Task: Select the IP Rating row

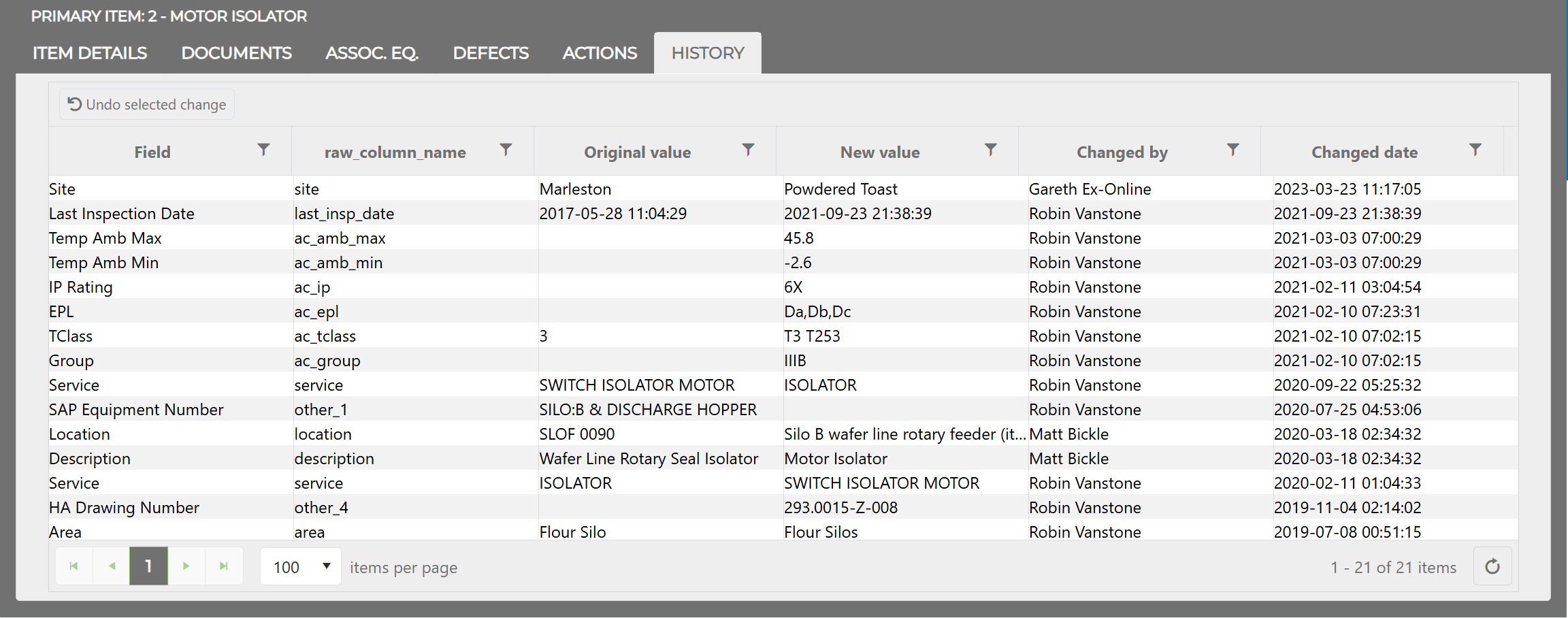Action: coord(783,287)
